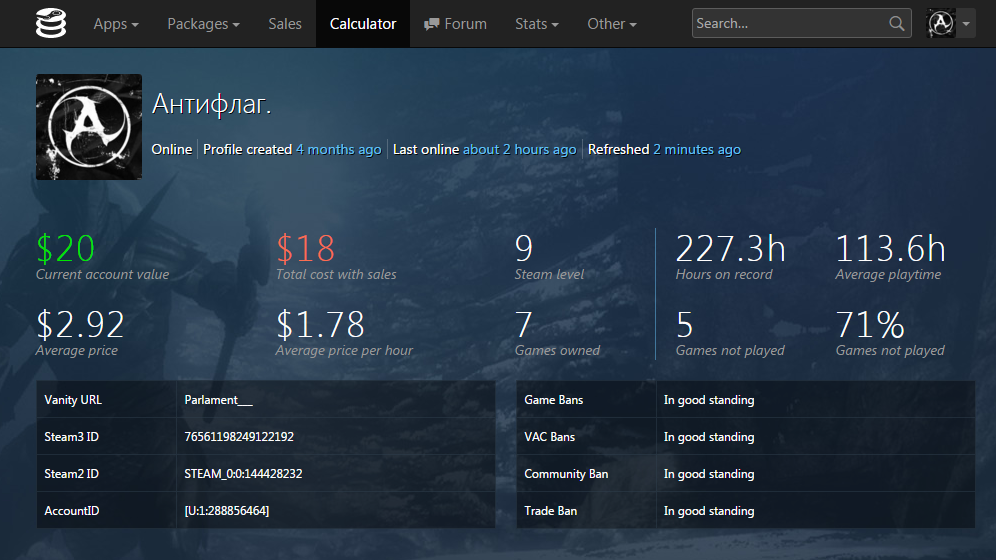This screenshot has width=996, height=560.
Task: Click the large profile avatar image
Action: pos(89,127)
